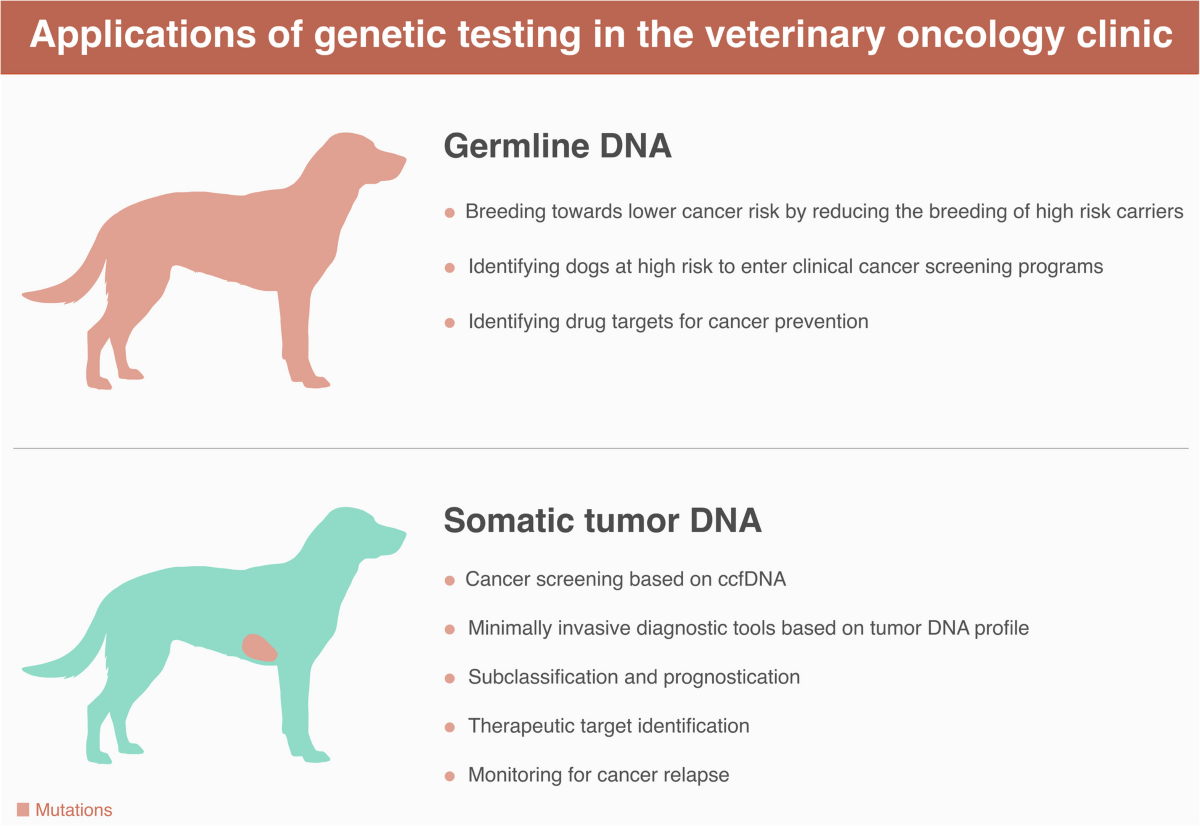Click bullet dot beside 'Breeding towards lower cancer risk'
The width and height of the screenshot is (1200, 826).
pyautogui.click(x=450, y=213)
